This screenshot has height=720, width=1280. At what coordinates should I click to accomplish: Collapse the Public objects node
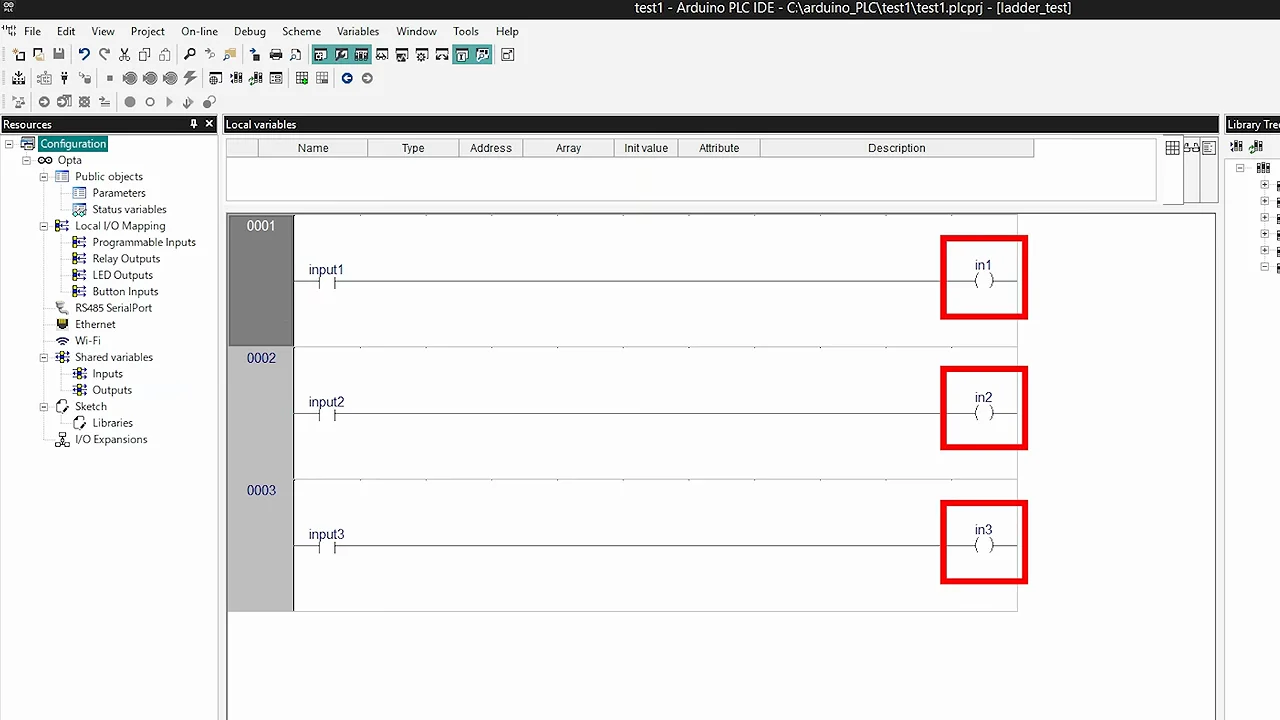click(44, 177)
